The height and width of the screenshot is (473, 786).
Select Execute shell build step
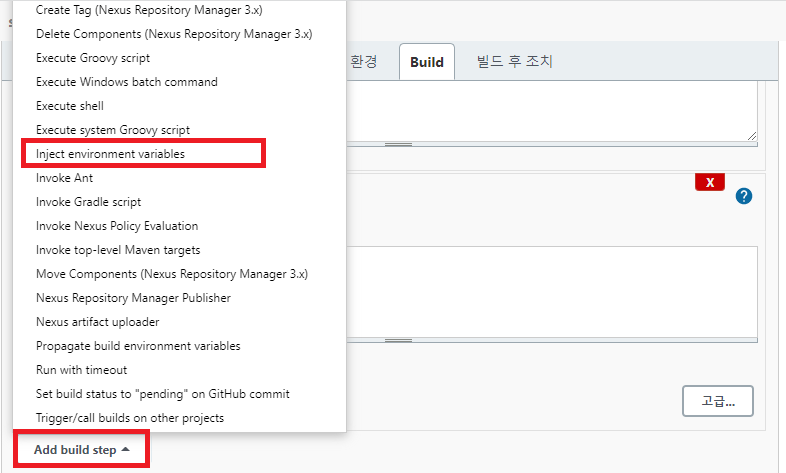[x=70, y=106]
